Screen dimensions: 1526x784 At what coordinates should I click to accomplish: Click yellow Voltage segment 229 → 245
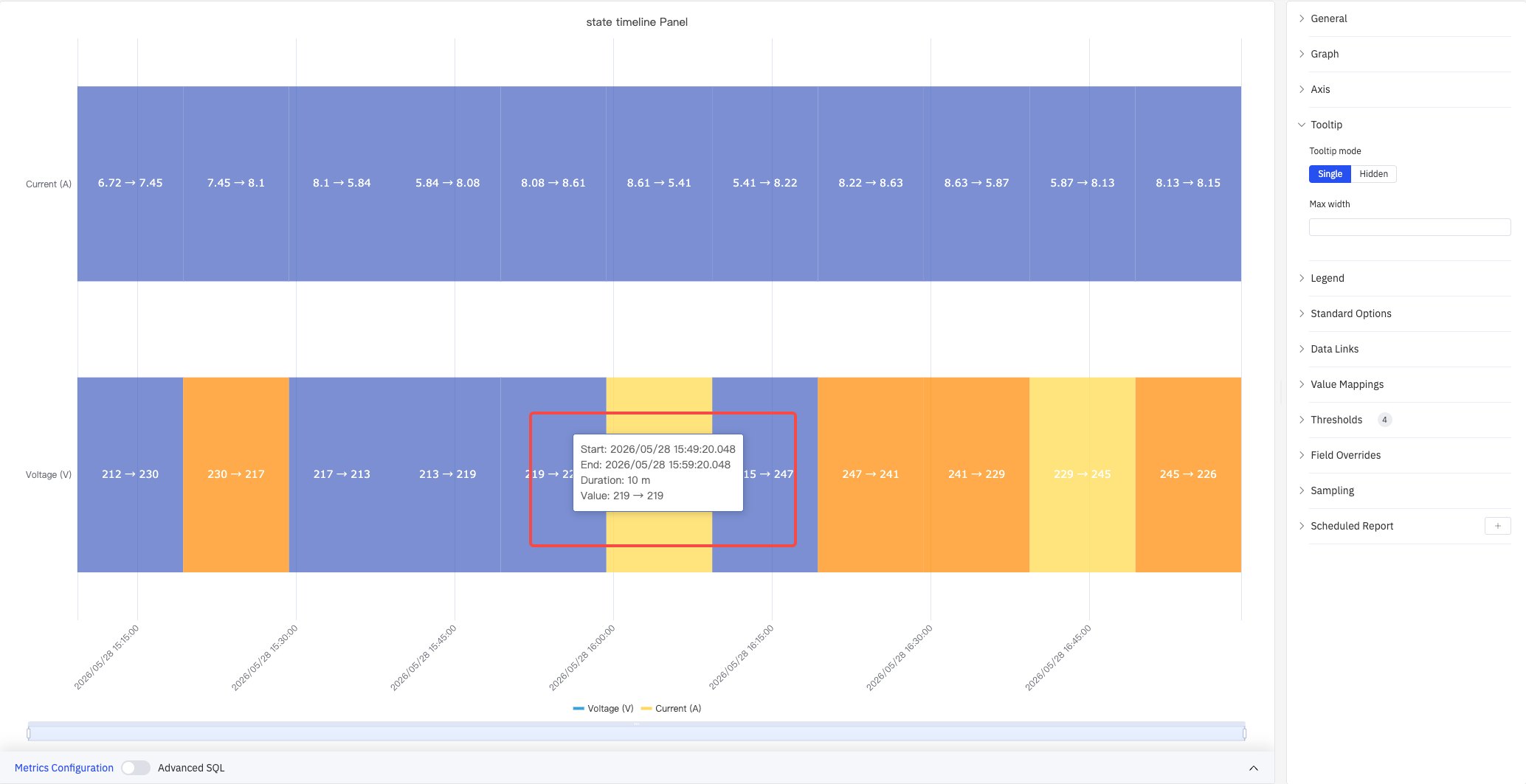(1083, 474)
